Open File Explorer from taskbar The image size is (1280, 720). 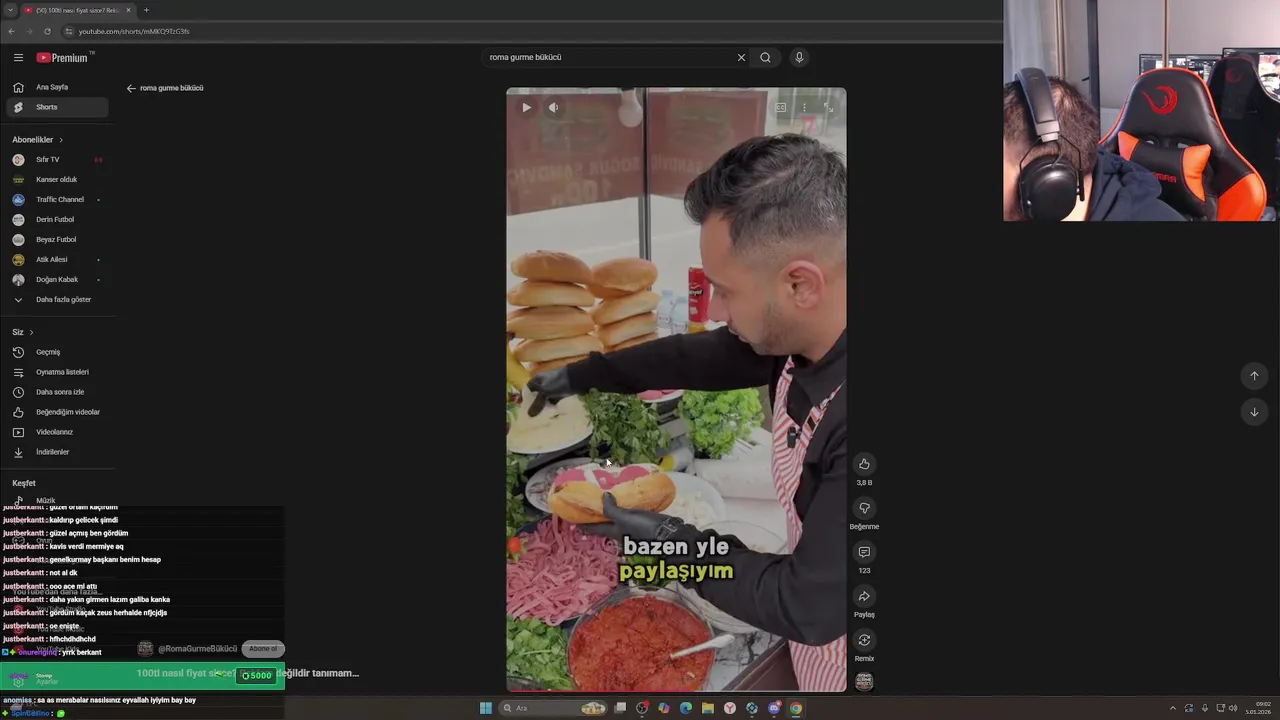(707, 708)
